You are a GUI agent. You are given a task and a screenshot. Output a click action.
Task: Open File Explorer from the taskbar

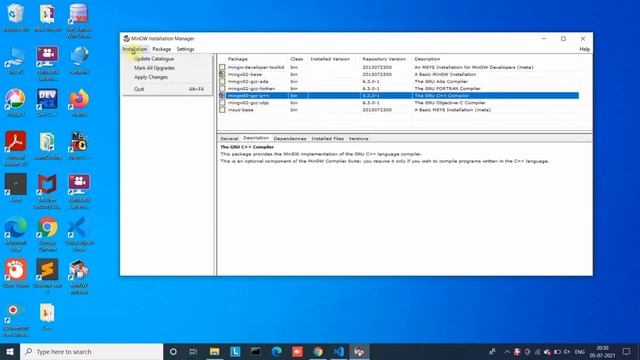click(215, 351)
